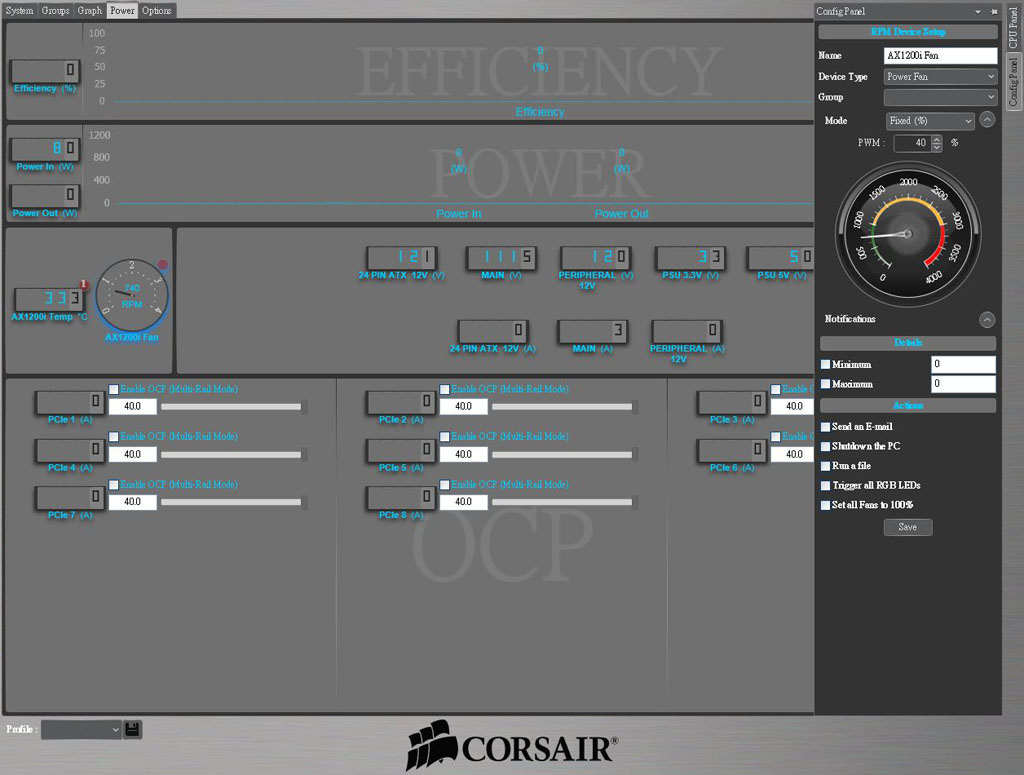Click PCIe 3 OCP value 40.0 field

pos(793,406)
